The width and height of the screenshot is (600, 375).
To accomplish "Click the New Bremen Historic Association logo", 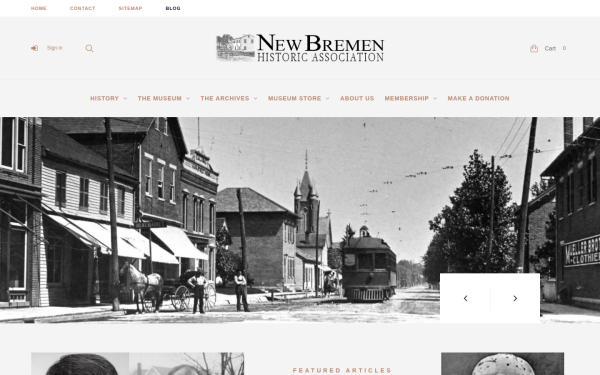I will pyautogui.click(x=300, y=48).
